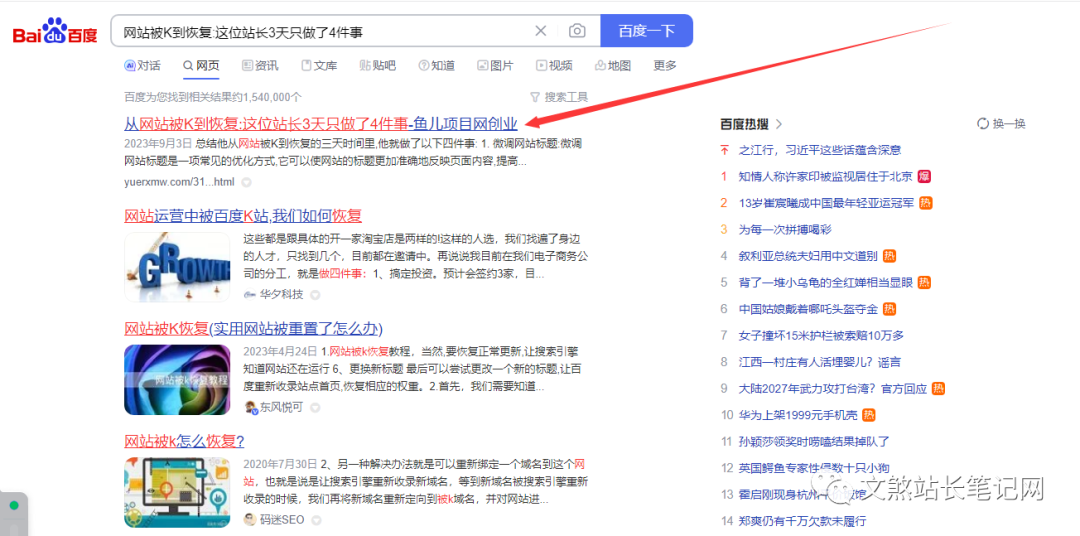Image resolution: width=1080 pixels, height=536 pixels.
Task: Expand the 更多 search categories
Action: (x=664, y=66)
